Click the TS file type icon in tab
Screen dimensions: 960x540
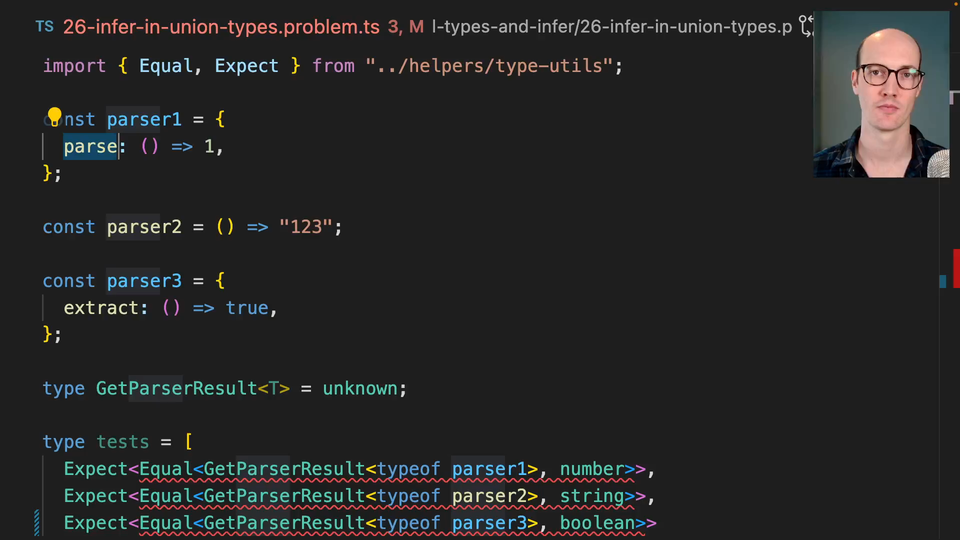point(45,27)
